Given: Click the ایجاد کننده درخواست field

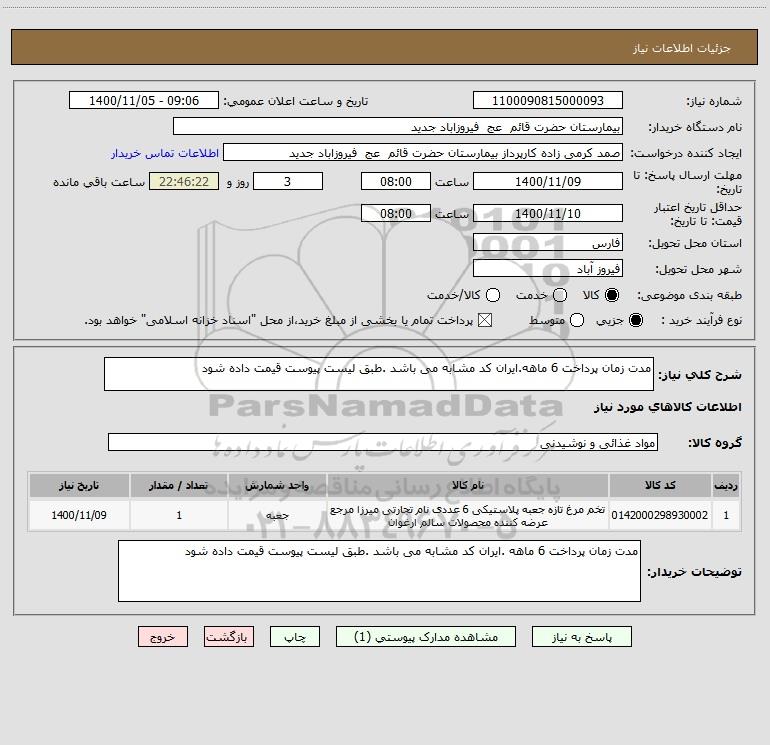Looking at the screenshot, I should pos(423,153).
